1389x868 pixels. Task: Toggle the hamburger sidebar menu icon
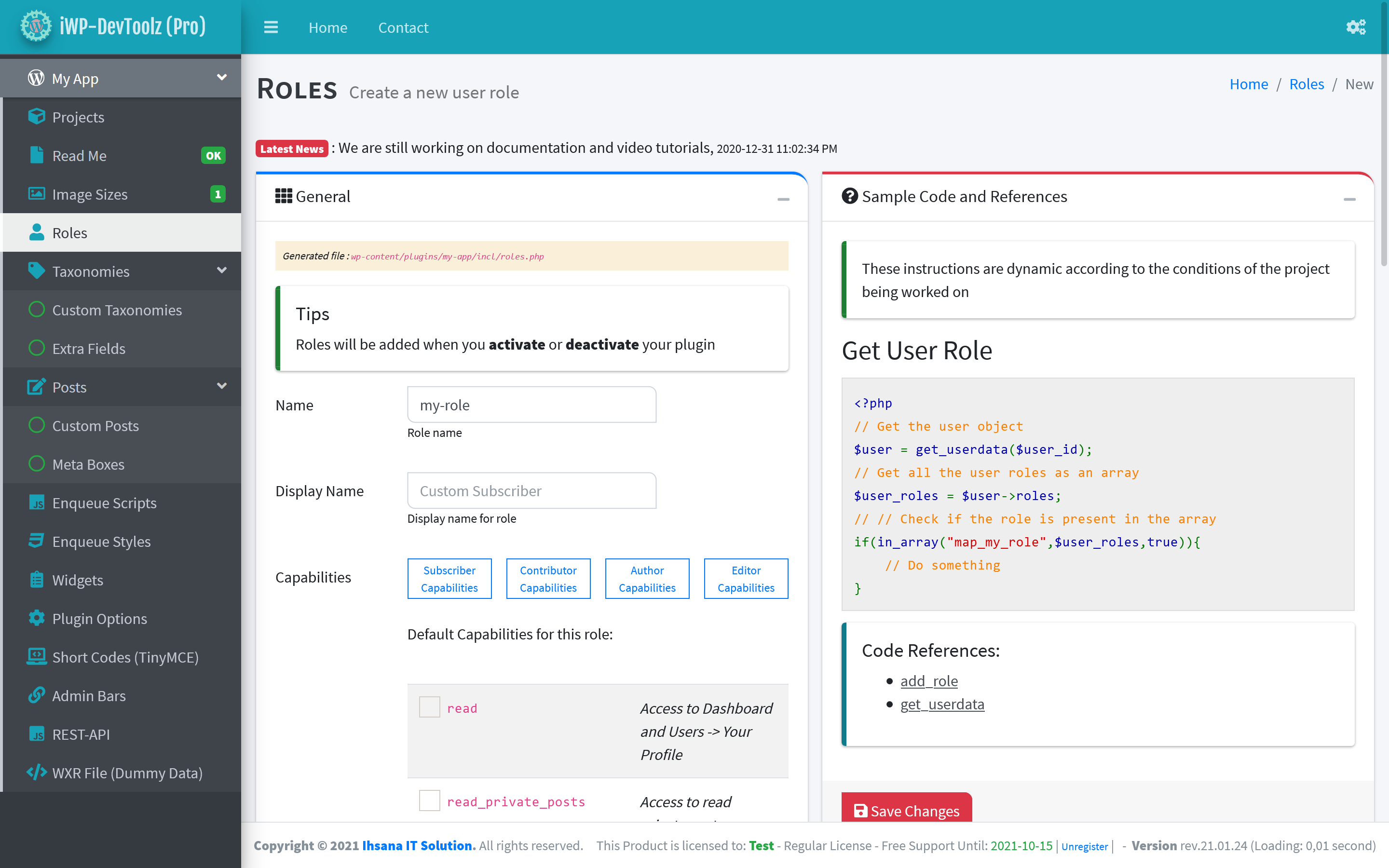271,27
